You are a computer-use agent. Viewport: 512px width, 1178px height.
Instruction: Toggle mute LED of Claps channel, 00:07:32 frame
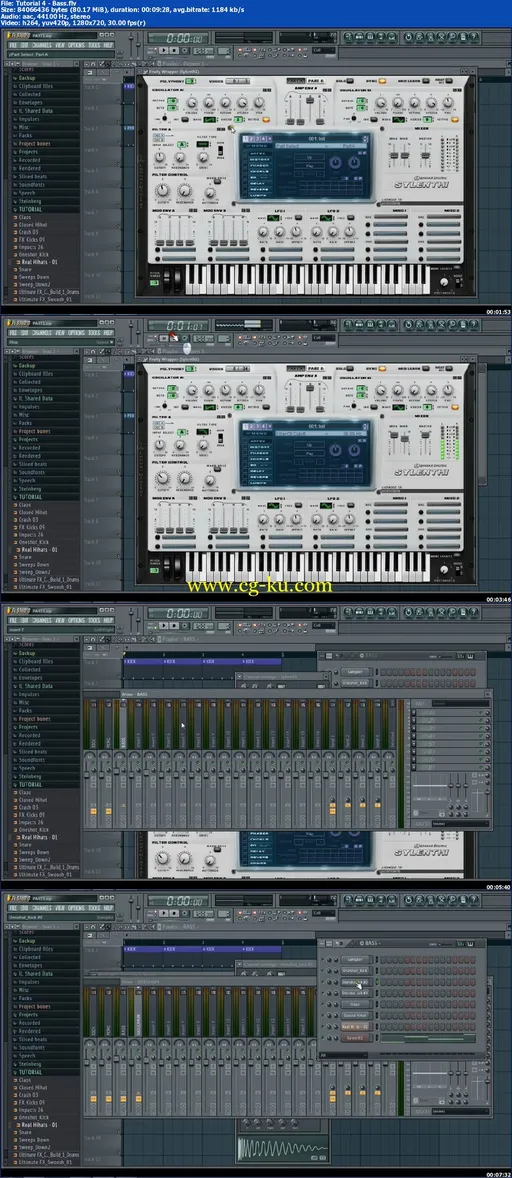pyautogui.click(x=323, y=1004)
